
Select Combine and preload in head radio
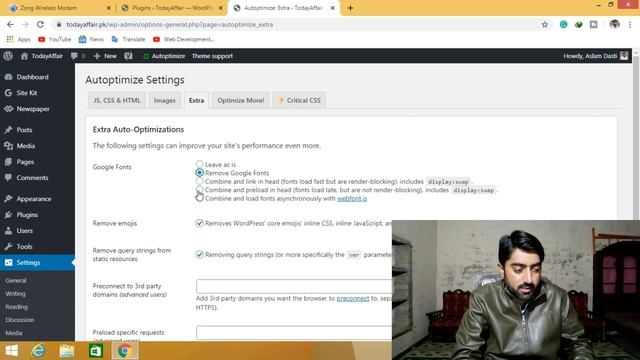[199, 190]
